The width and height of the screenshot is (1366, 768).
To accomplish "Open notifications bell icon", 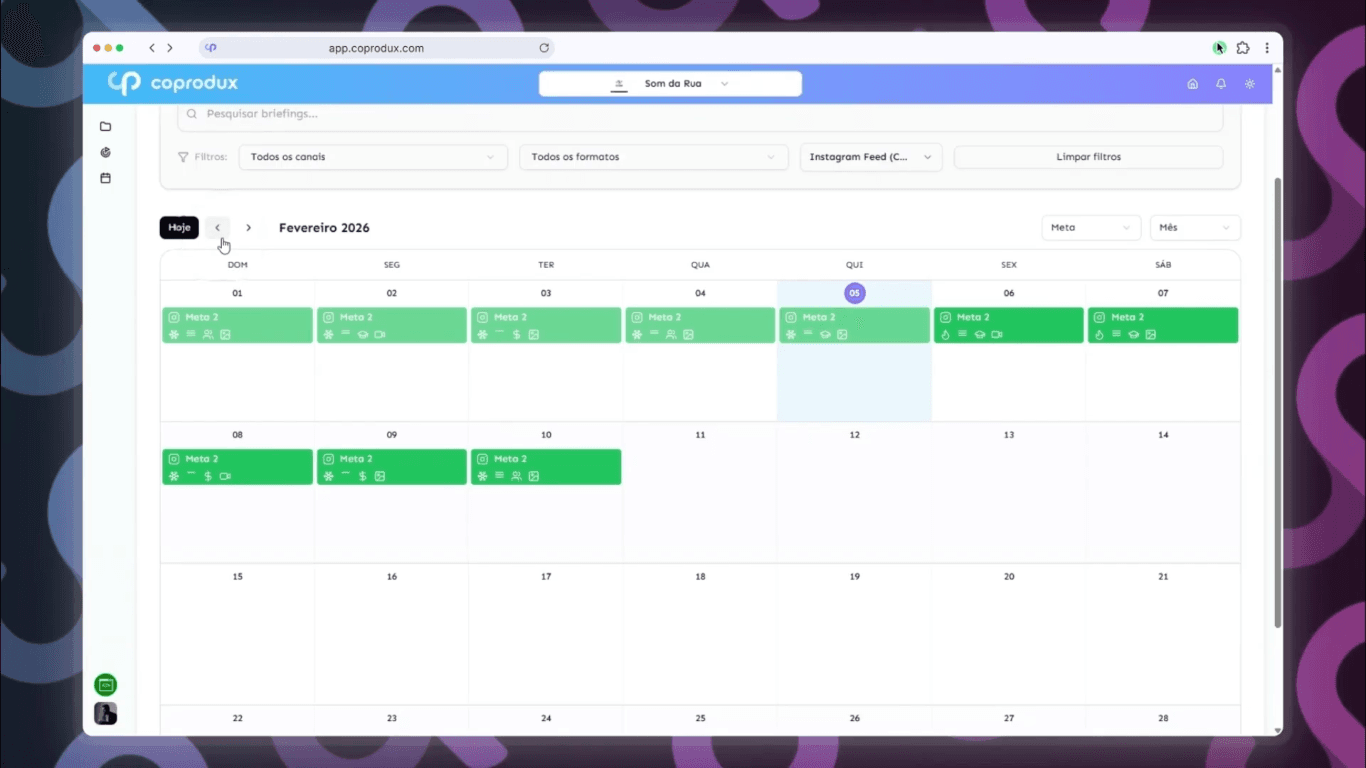I will [x=1221, y=84].
